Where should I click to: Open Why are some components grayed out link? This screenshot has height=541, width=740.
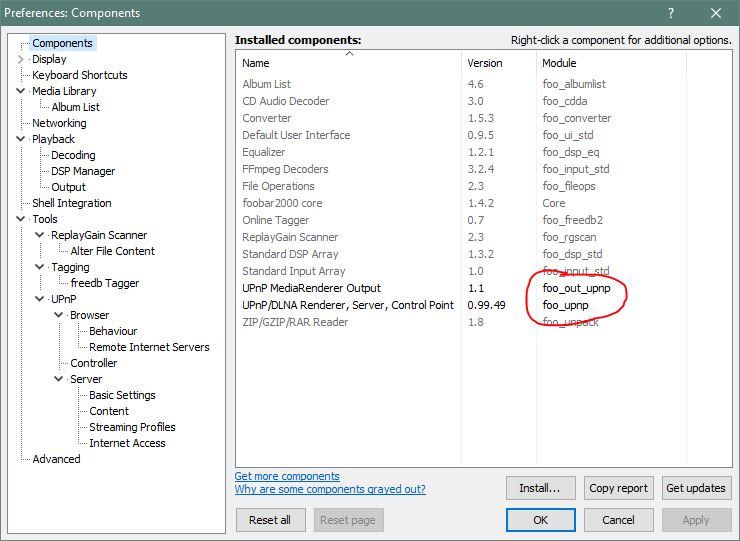tap(330, 489)
